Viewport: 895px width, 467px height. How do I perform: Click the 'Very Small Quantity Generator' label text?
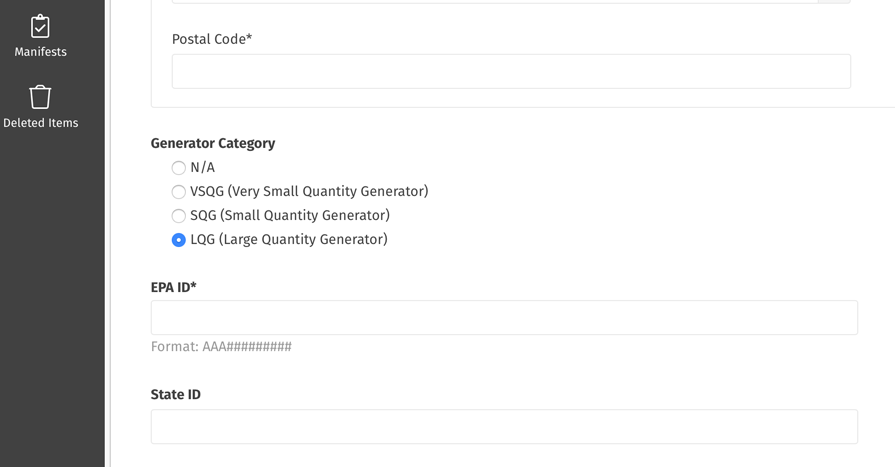tap(328, 191)
